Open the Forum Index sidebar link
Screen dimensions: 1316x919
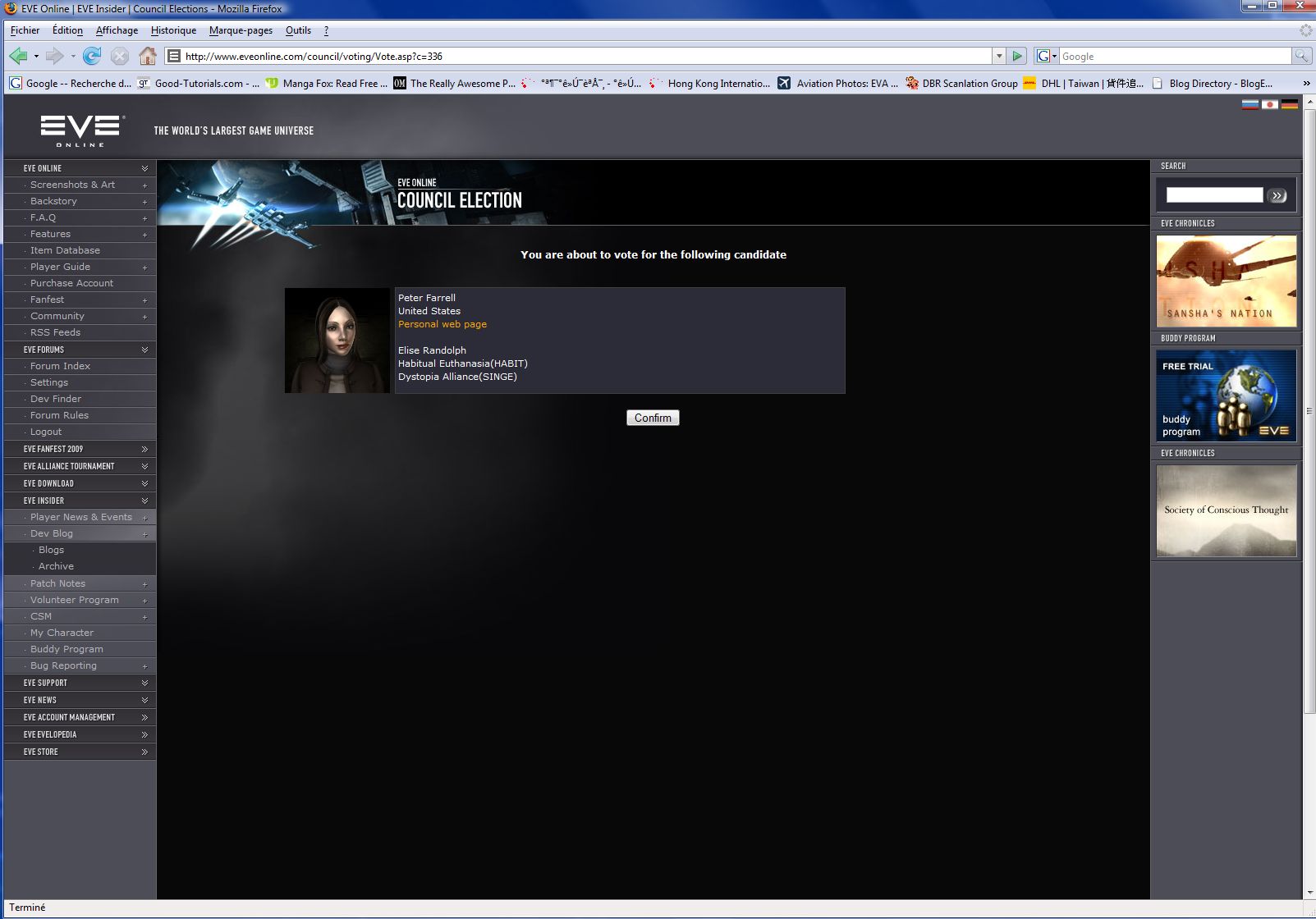coord(60,366)
